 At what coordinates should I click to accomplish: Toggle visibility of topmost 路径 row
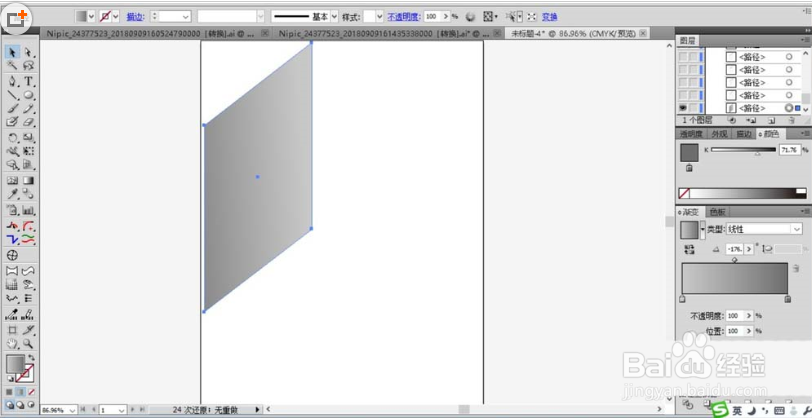(683, 57)
